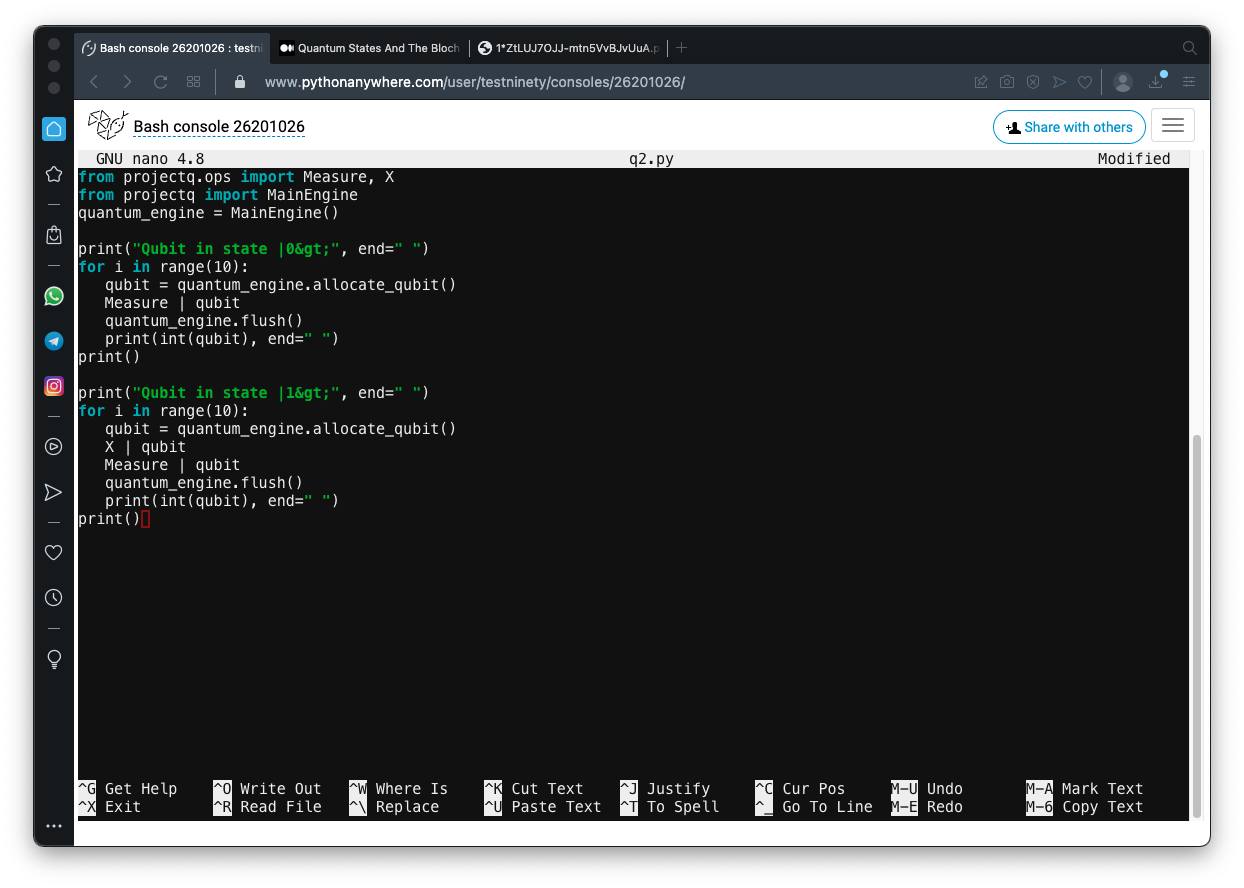The width and height of the screenshot is (1244, 888).
Task: Expand sidebar three-dots setup menu
Action: point(54,826)
